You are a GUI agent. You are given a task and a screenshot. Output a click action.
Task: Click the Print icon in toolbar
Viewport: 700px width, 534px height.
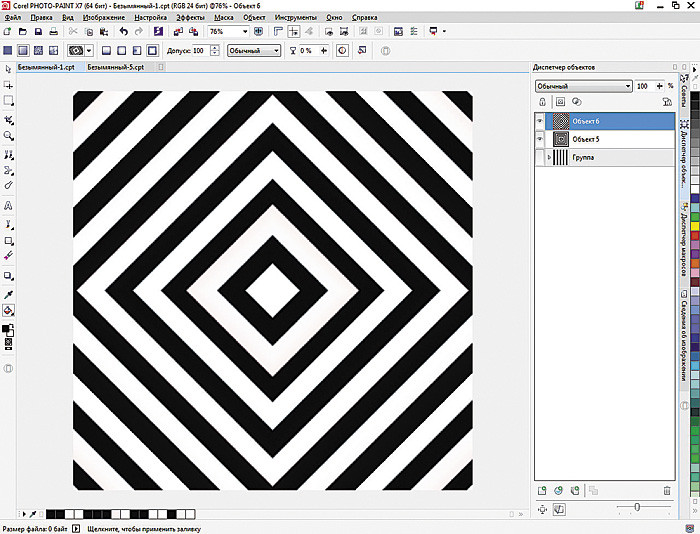pyautogui.click(x=54, y=32)
